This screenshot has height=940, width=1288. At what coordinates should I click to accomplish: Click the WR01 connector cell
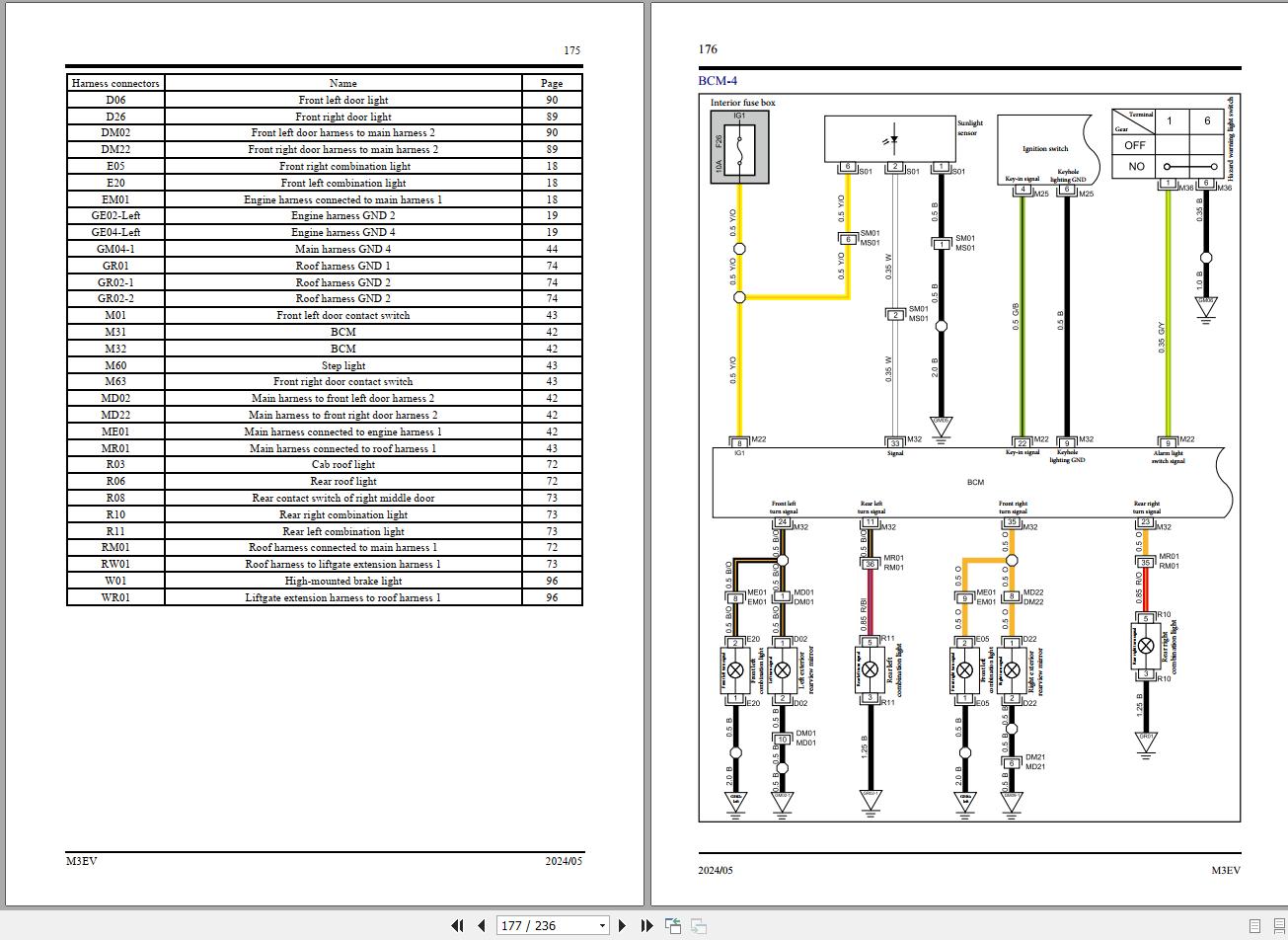pyautogui.click(x=115, y=597)
